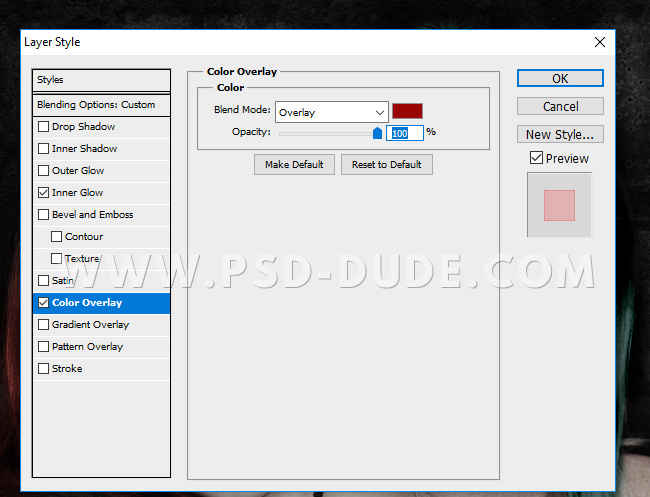The image size is (650, 497).
Task: Tick the Texture checkbox
Action: [x=56, y=258]
